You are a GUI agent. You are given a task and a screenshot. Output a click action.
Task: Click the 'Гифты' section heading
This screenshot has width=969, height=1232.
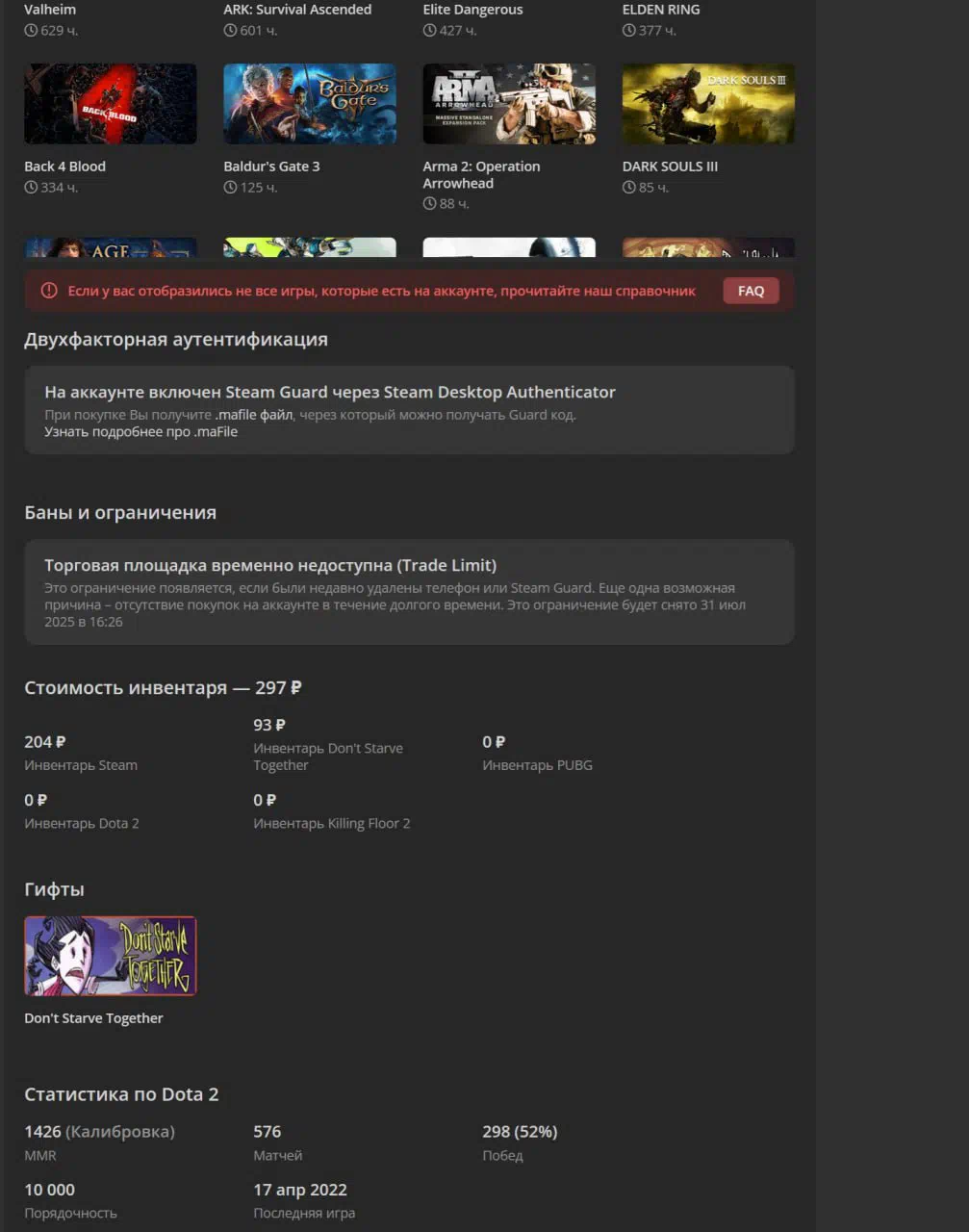54,889
